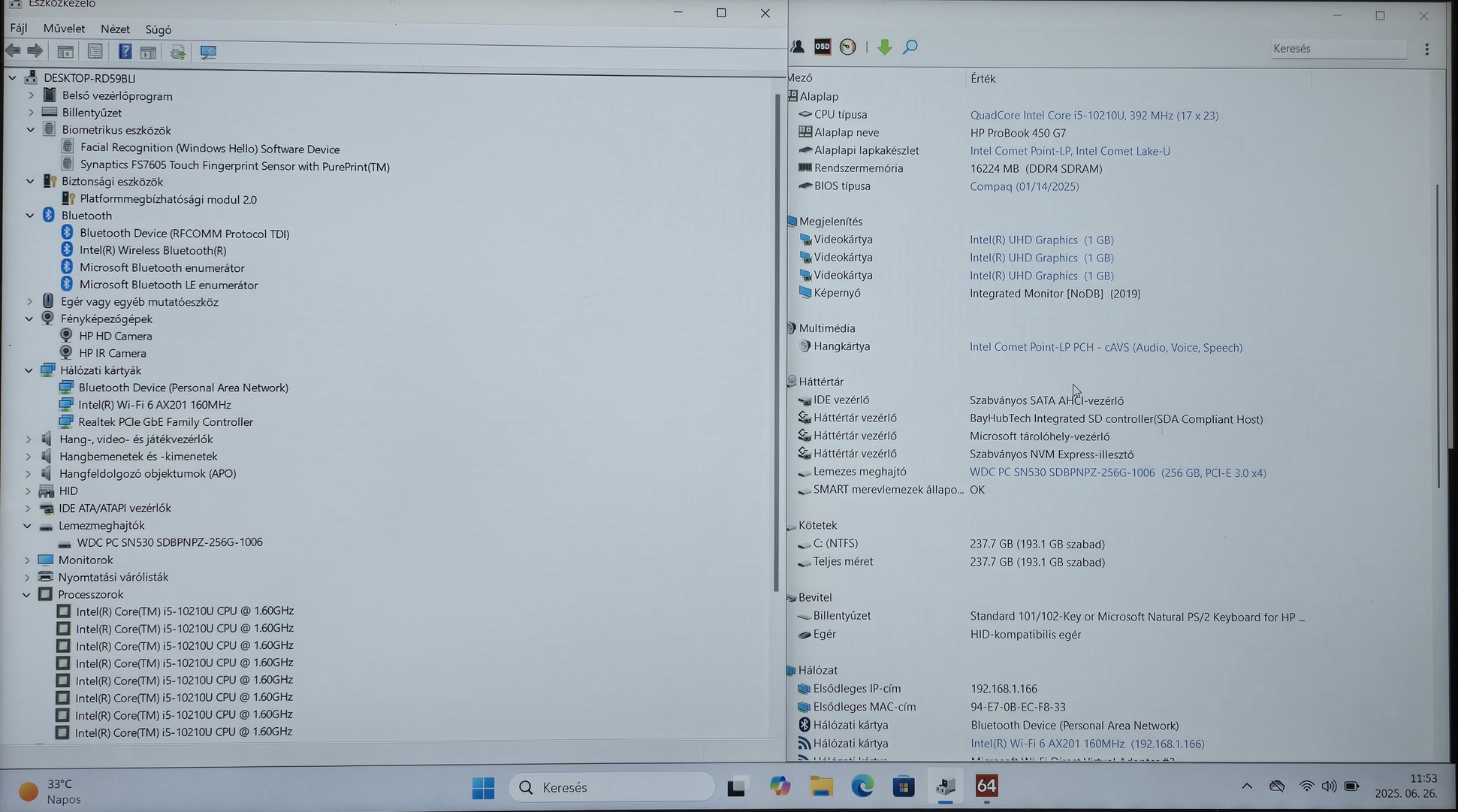Click the Properties toolbar icon
Image resolution: width=1458 pixels, height=812 pixels.
[95, 52]
